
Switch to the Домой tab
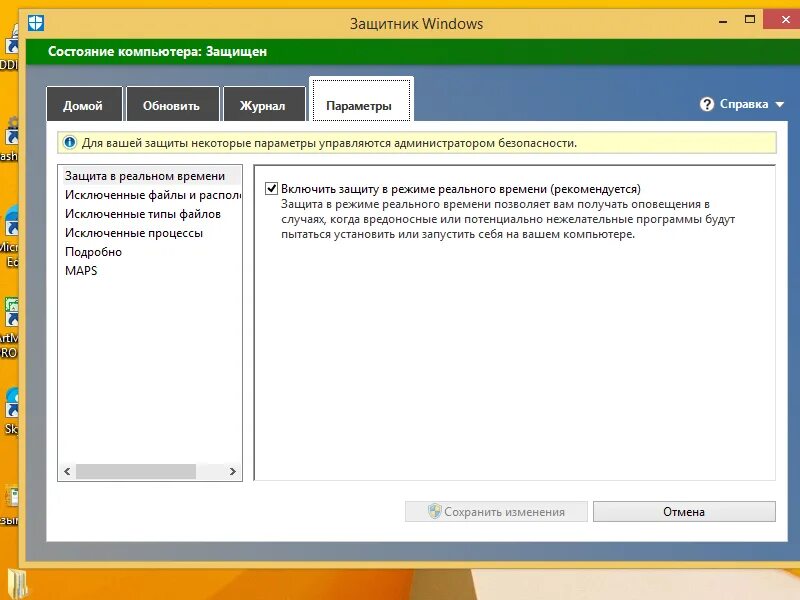point(83,104)
